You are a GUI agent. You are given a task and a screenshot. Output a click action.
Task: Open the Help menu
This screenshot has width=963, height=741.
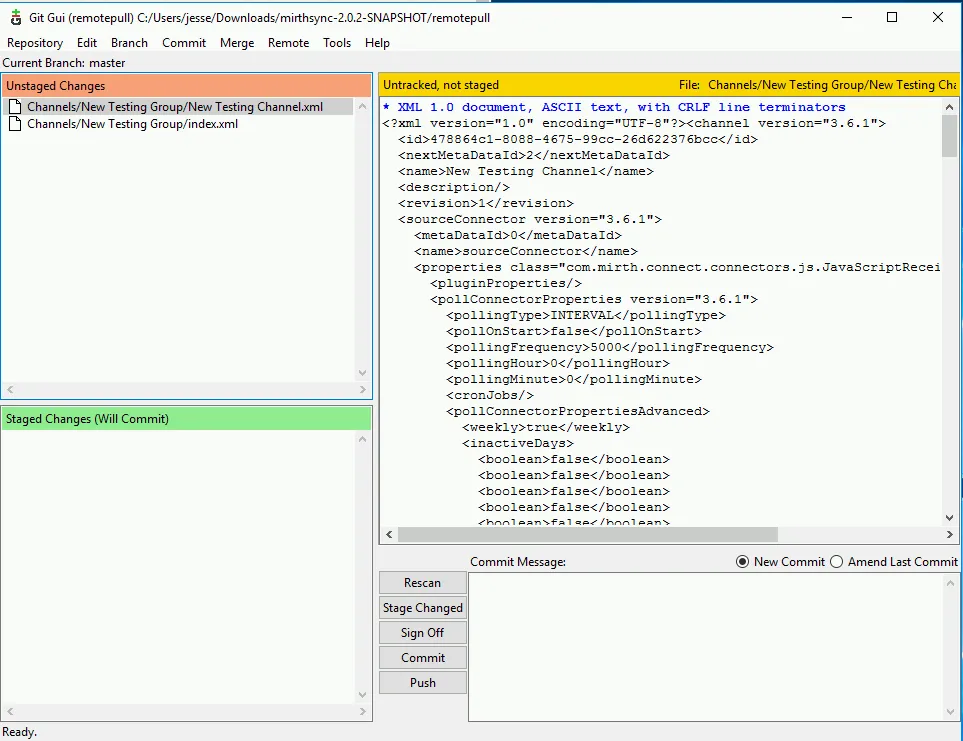[377, 43]
